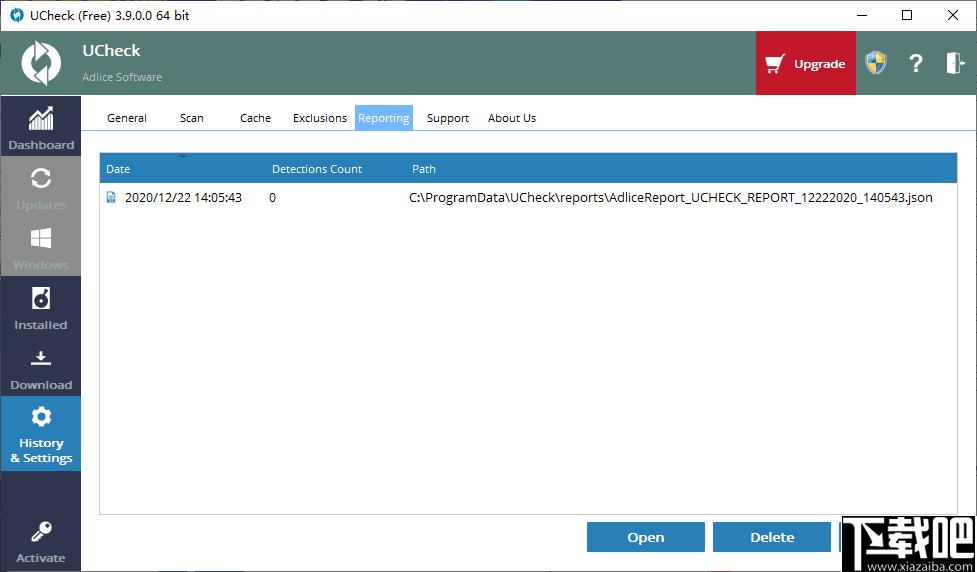The width and height of the screenshot is (977, 572).
Task: Go to the Updates sidebar section
Action: click(x=41, y=186)
